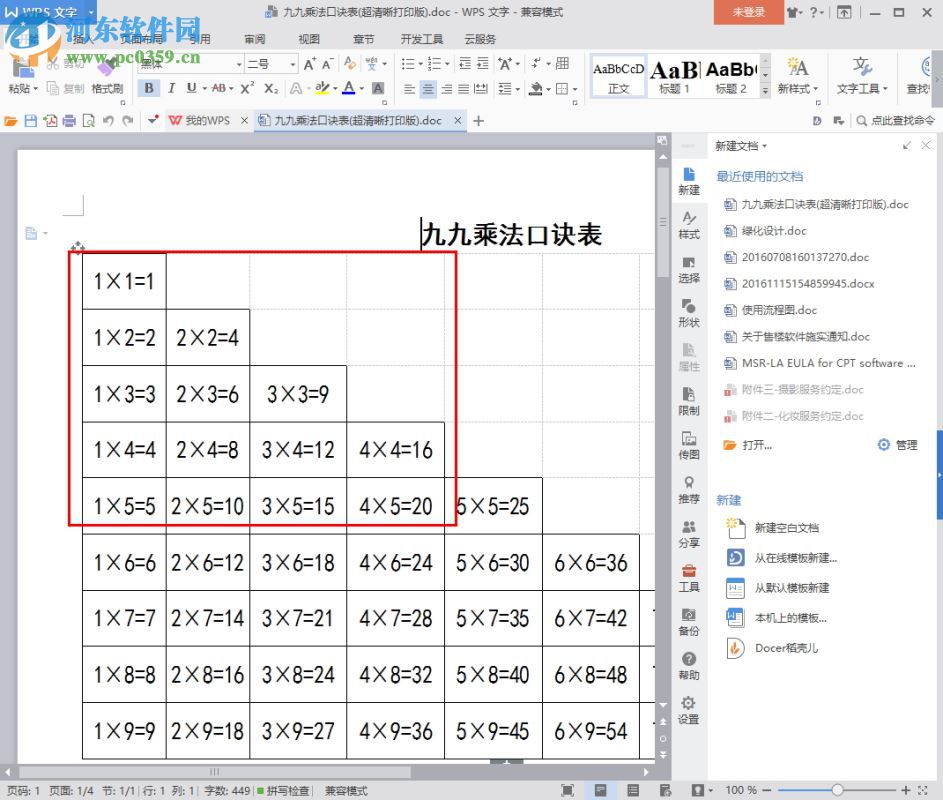This screenshot has width=943, height=800.
Task: Click the horizontal scrollbar below the document
Action: point(214,771)
